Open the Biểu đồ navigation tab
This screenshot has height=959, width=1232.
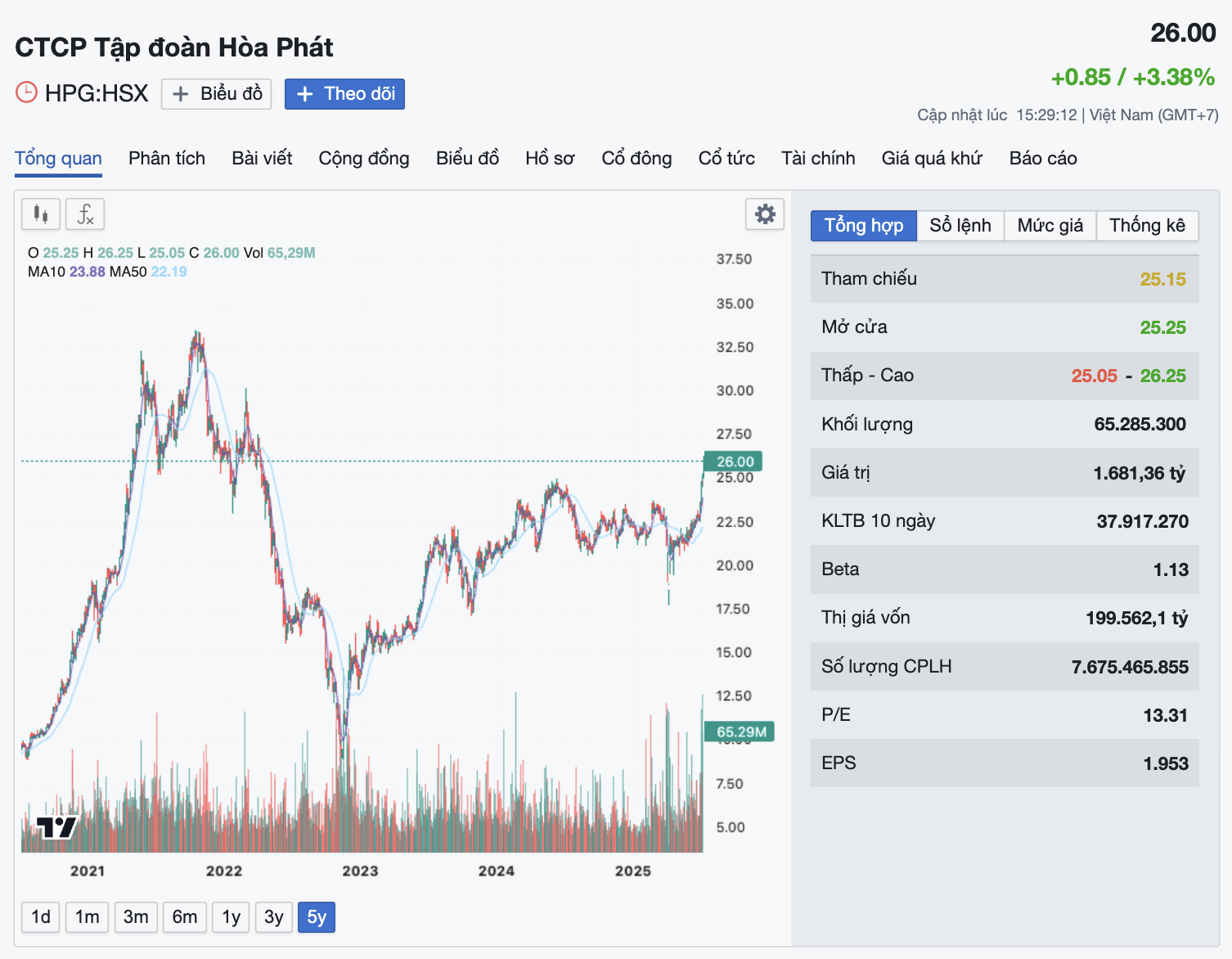pyautogui.click(x=467, y=158)
